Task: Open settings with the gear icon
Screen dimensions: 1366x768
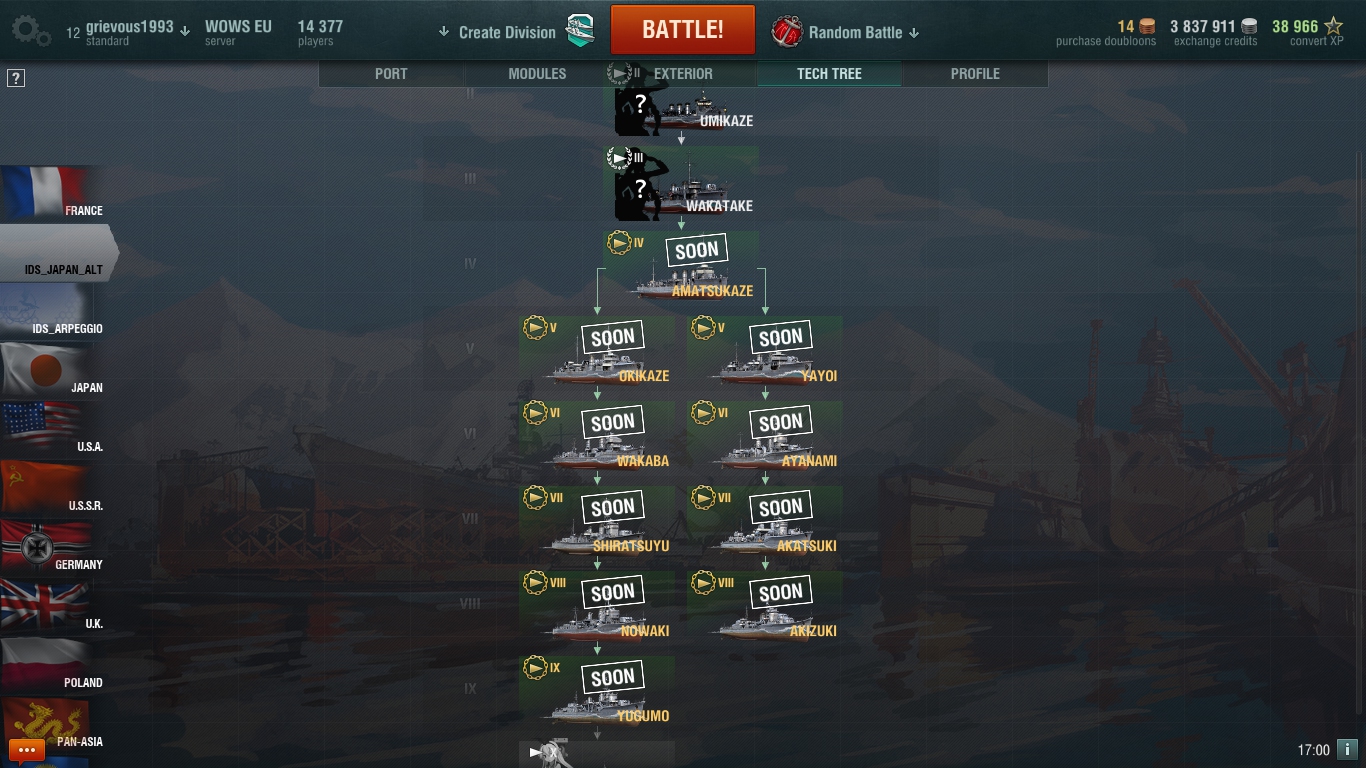Action: (x=30, y=30)
